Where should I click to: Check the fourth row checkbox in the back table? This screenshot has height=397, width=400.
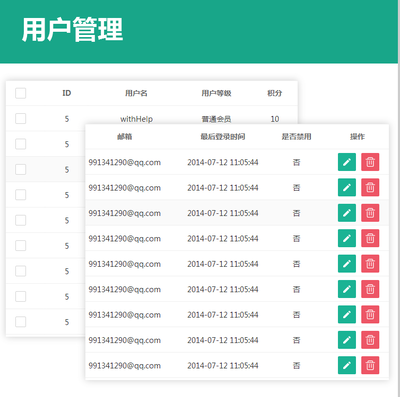(x=21, y=195)
